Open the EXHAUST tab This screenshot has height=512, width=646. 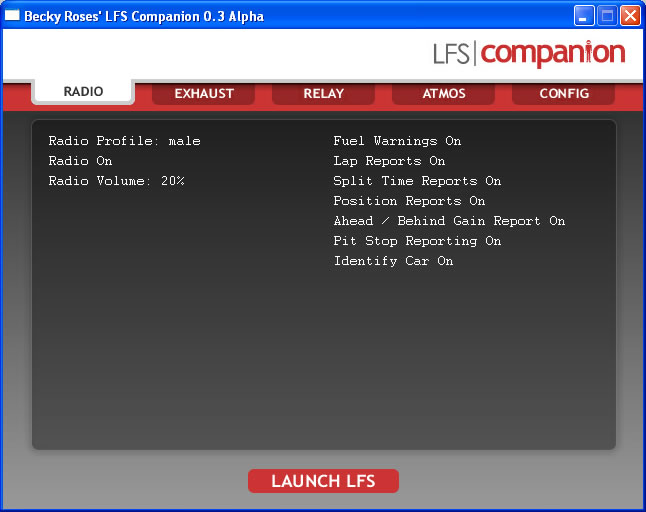pos(204,94)
